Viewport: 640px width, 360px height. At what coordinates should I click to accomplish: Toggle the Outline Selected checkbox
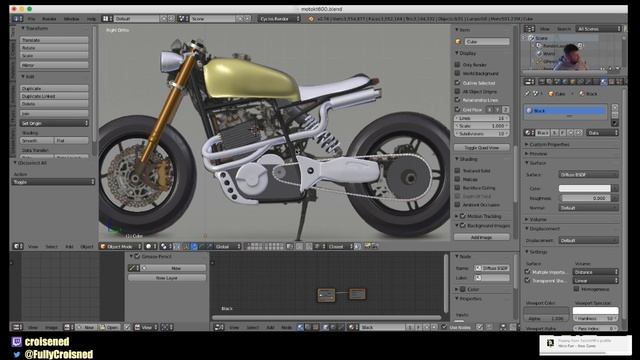click(x=458, y=82)
